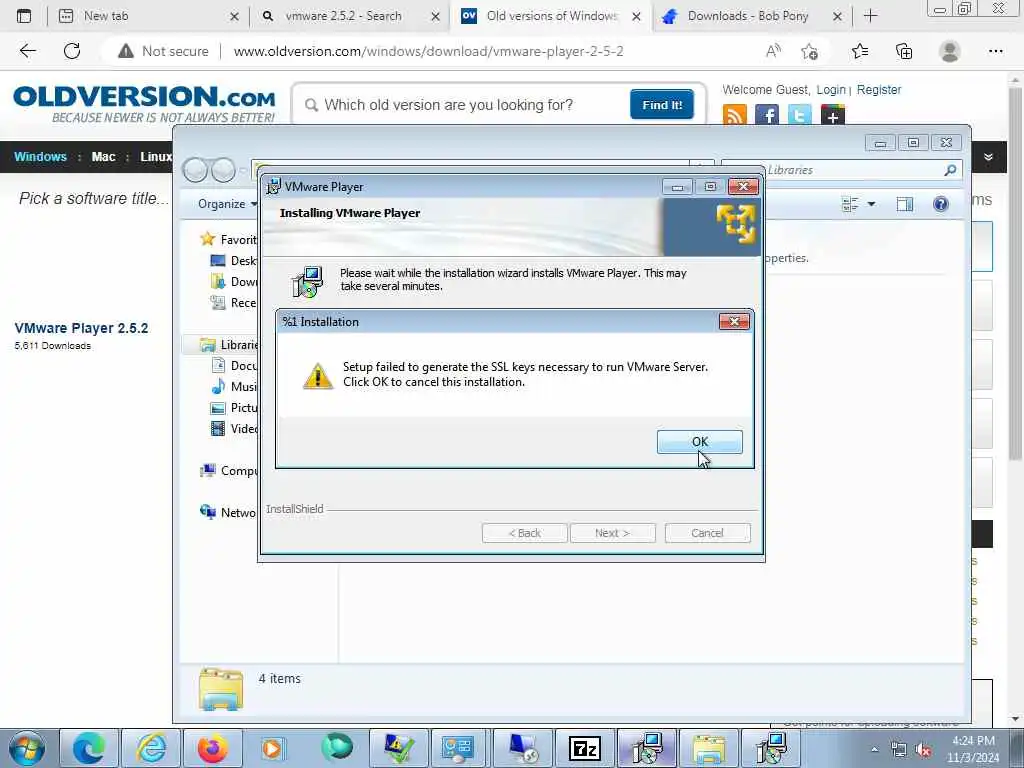Click the VMware Player installer title icon
The image size is (1024, 768).
(x=274, y=186)
